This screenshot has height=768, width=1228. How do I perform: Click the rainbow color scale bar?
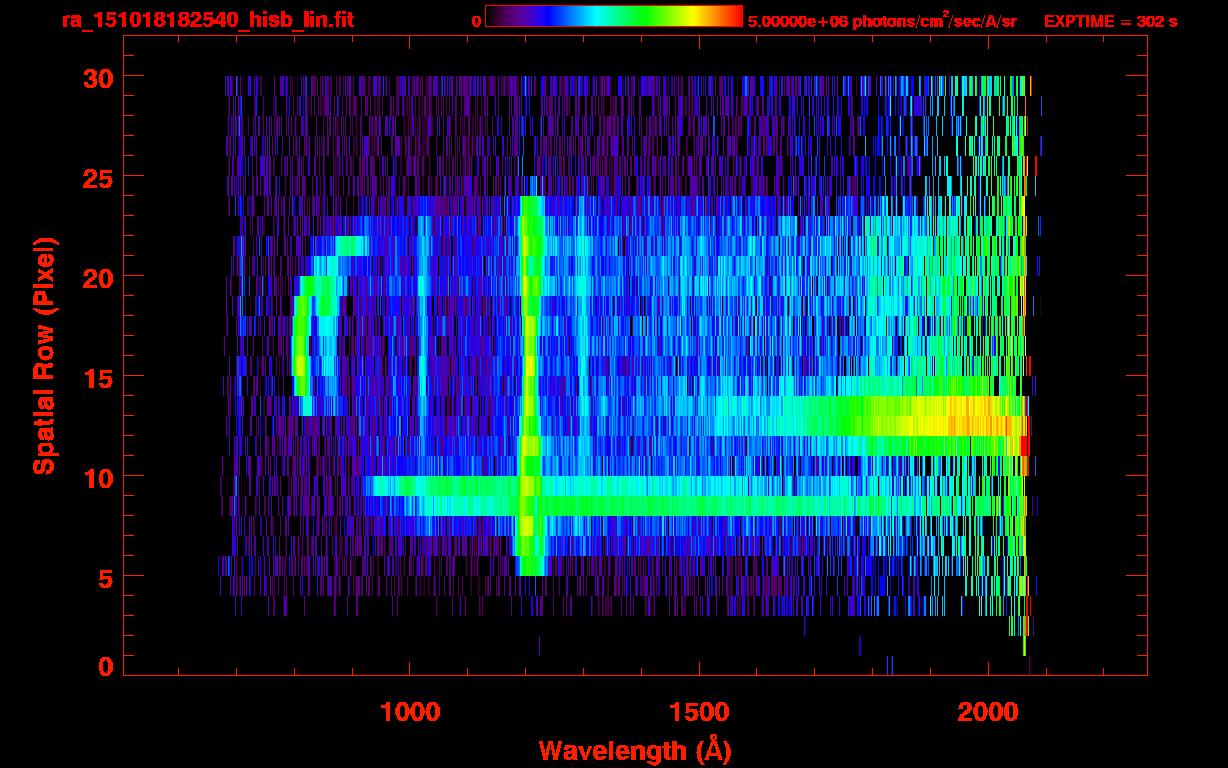pos(614,16)
